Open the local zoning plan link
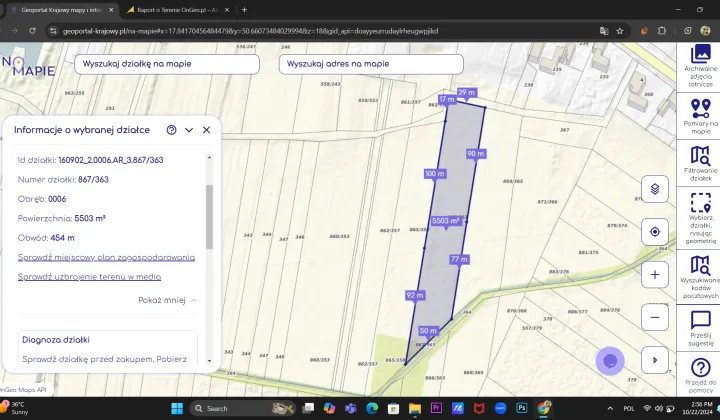Image resolution: width=720 pixels, height=420 pixels. pyautogui.click(x=106, y=257)
